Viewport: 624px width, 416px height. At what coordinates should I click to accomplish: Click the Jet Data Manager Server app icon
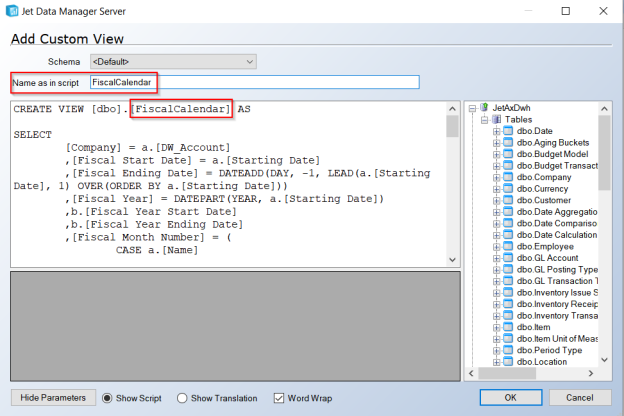[12, 11]
